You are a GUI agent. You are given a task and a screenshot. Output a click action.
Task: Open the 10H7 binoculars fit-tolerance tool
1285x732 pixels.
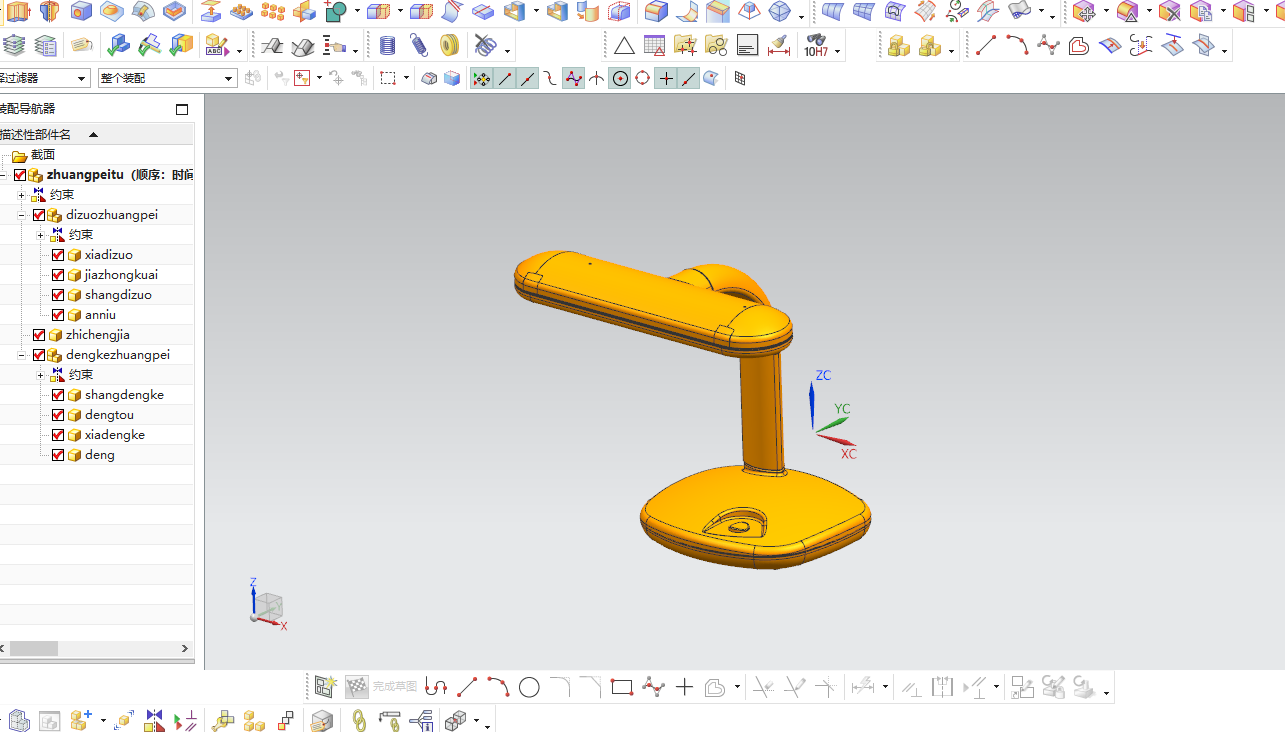coord(817,46)
